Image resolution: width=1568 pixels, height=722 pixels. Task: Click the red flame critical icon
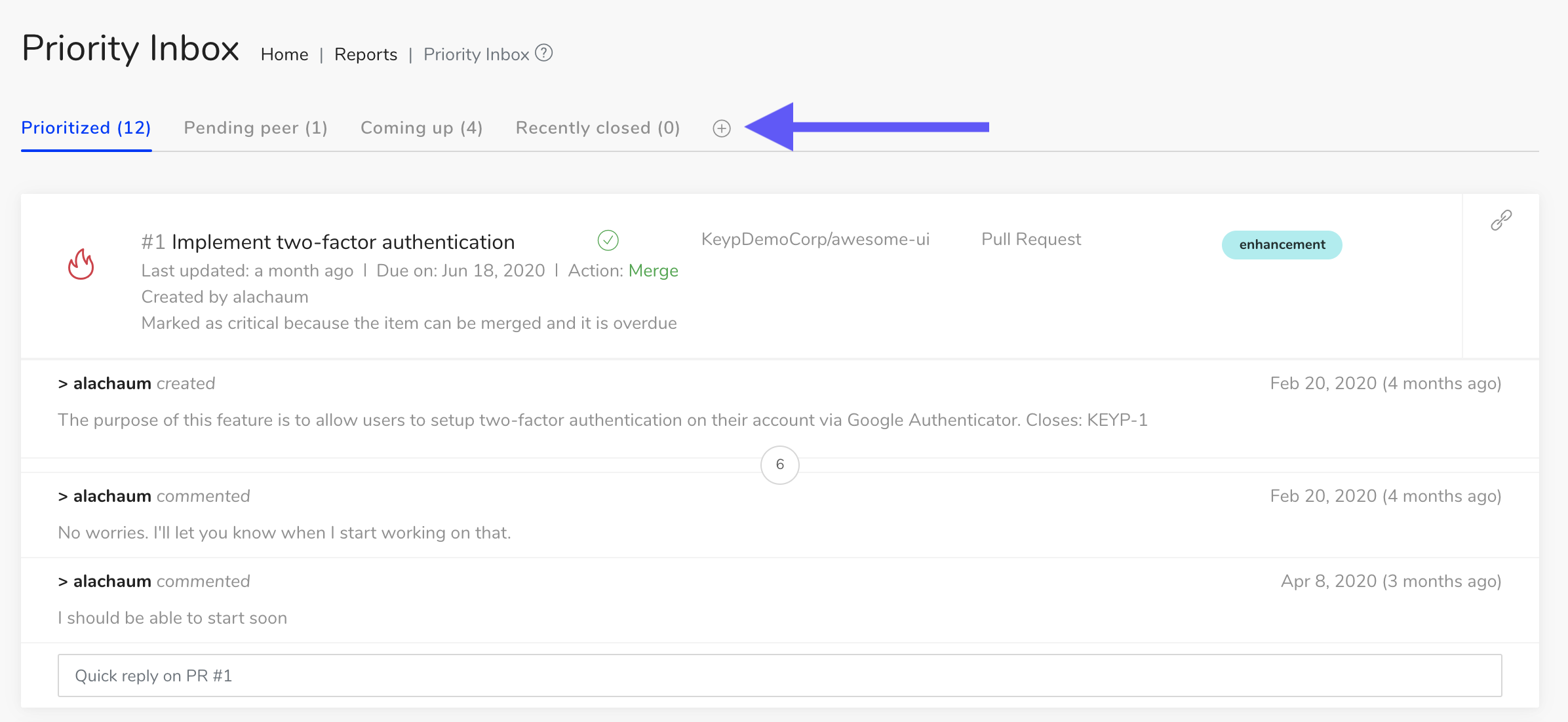(81, 264)
